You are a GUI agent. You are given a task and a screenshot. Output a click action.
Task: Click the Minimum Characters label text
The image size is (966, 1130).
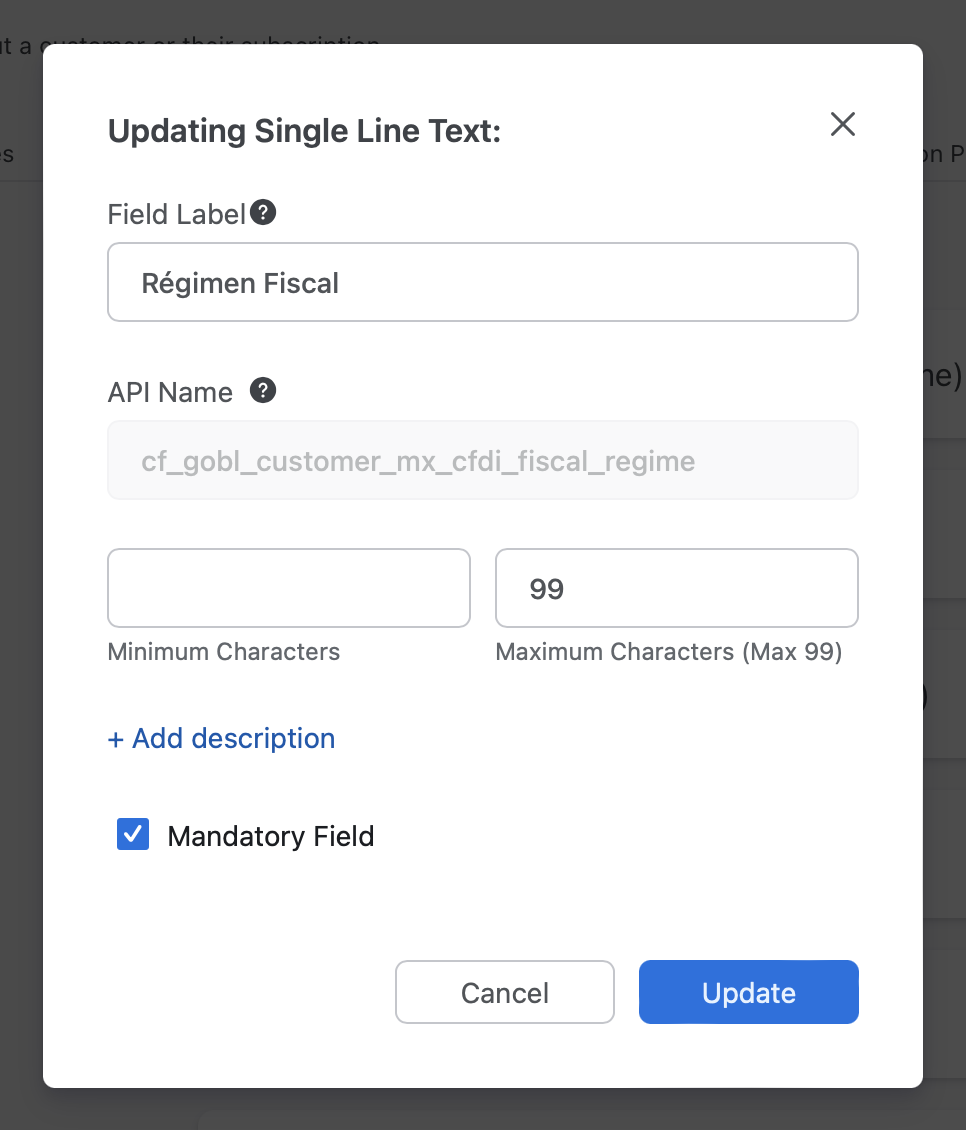(x=223, y=651)
